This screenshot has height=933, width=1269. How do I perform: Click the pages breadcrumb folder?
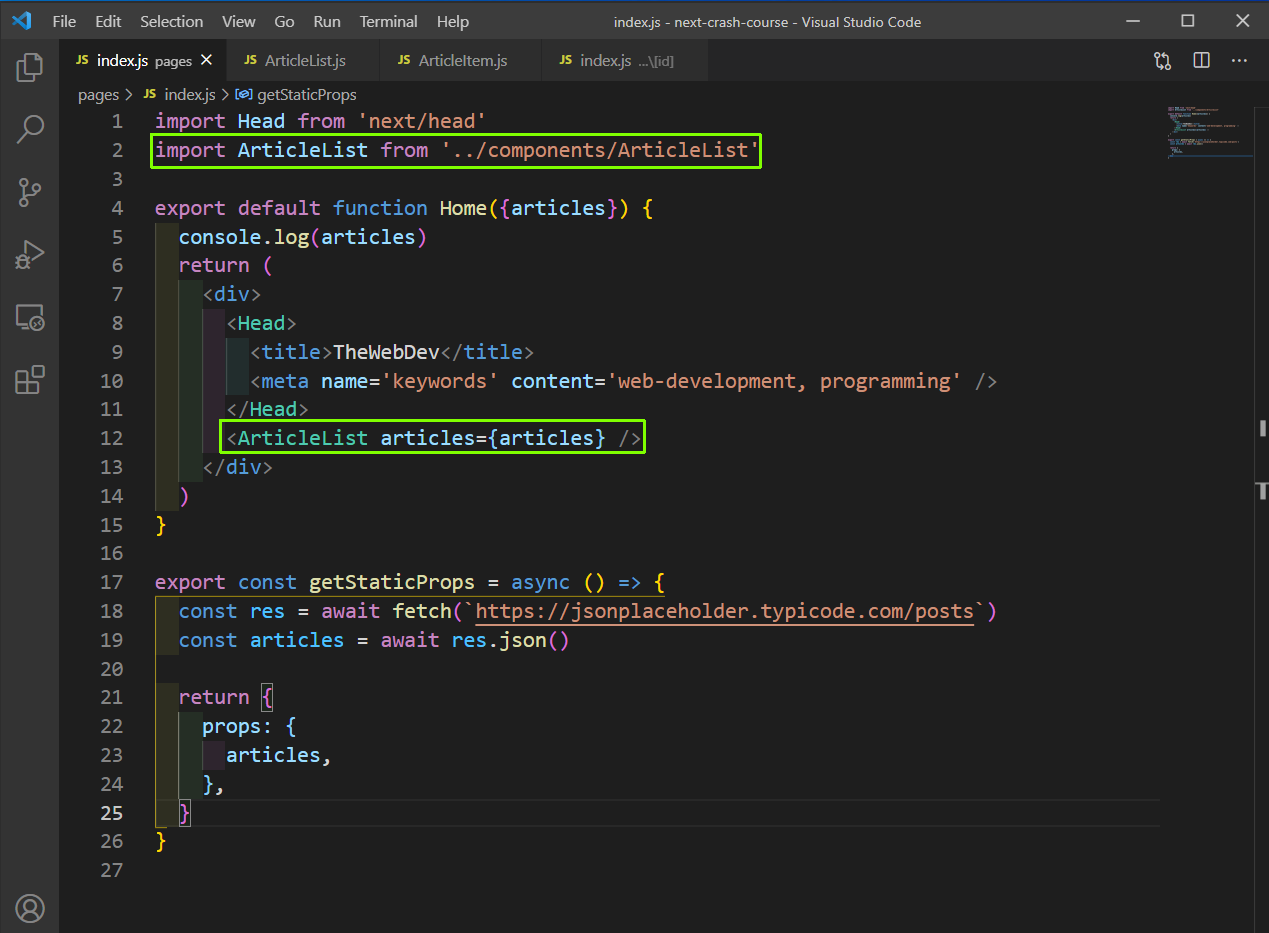pyautogui.click(x=98, y=95)
